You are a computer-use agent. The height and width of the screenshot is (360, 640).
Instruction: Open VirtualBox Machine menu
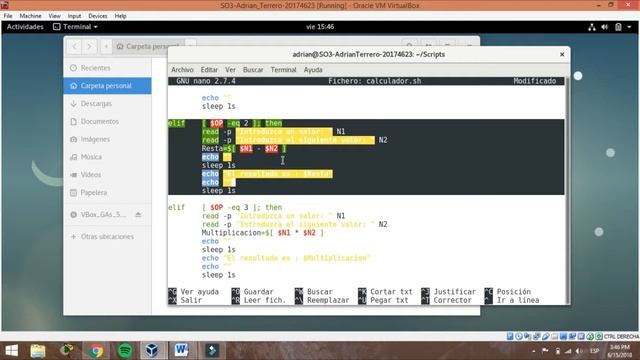coord(30,16)
